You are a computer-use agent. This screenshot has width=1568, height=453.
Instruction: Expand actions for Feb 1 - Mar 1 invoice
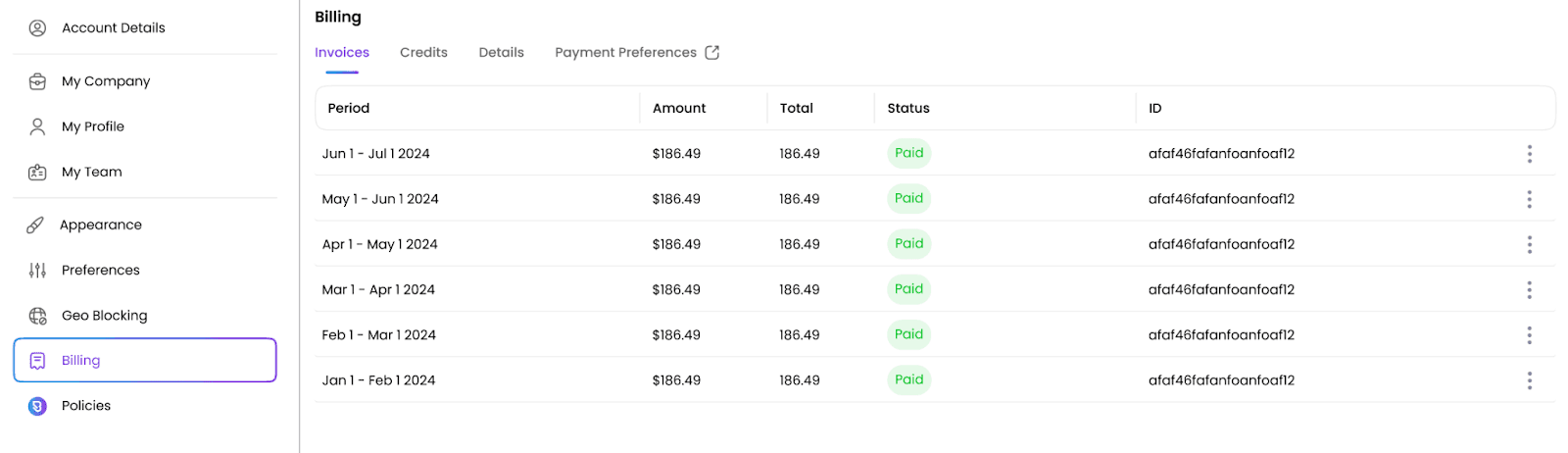click(x=1529, y=335)
